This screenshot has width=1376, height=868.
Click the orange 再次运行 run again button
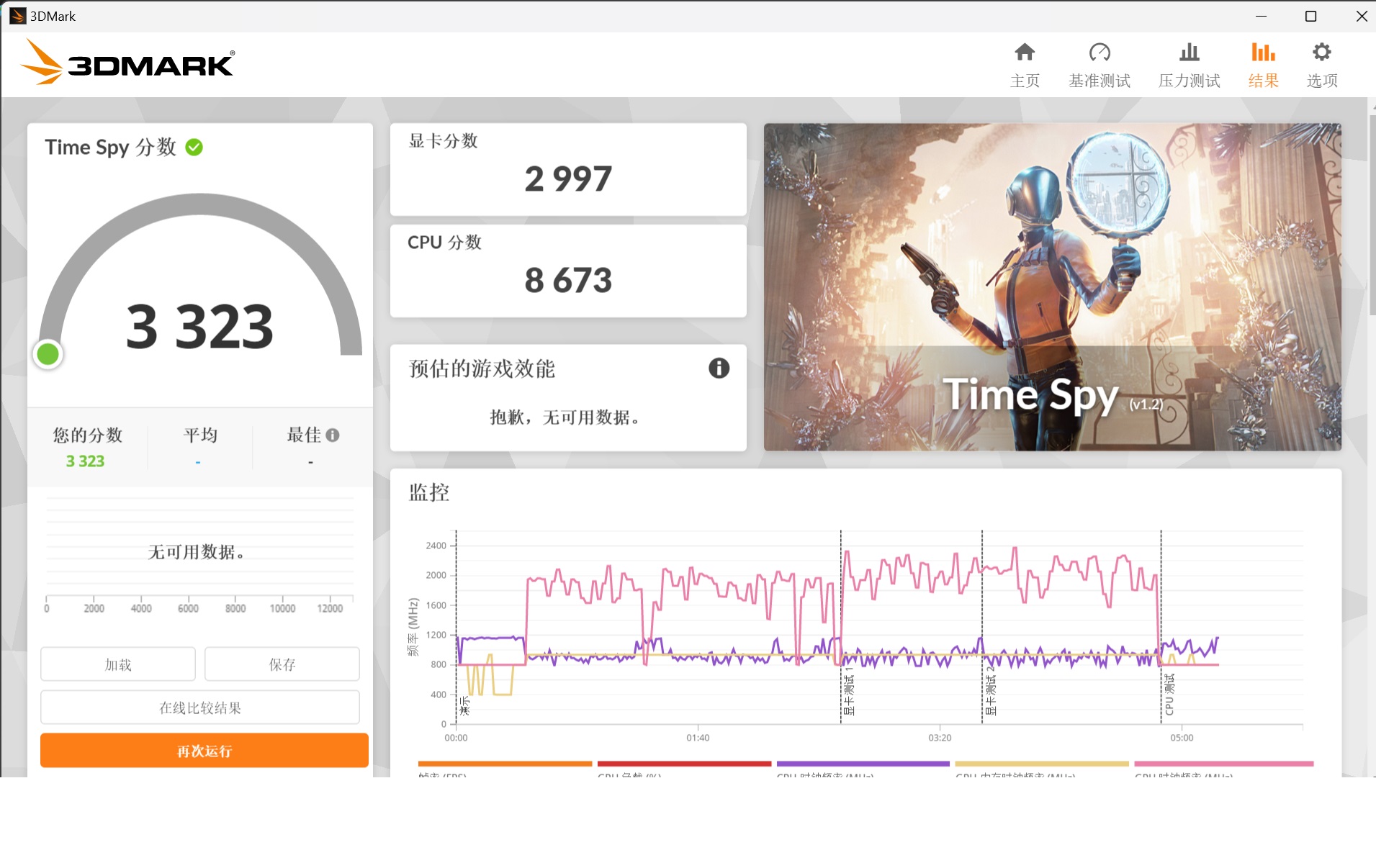[x=204, y=751]
